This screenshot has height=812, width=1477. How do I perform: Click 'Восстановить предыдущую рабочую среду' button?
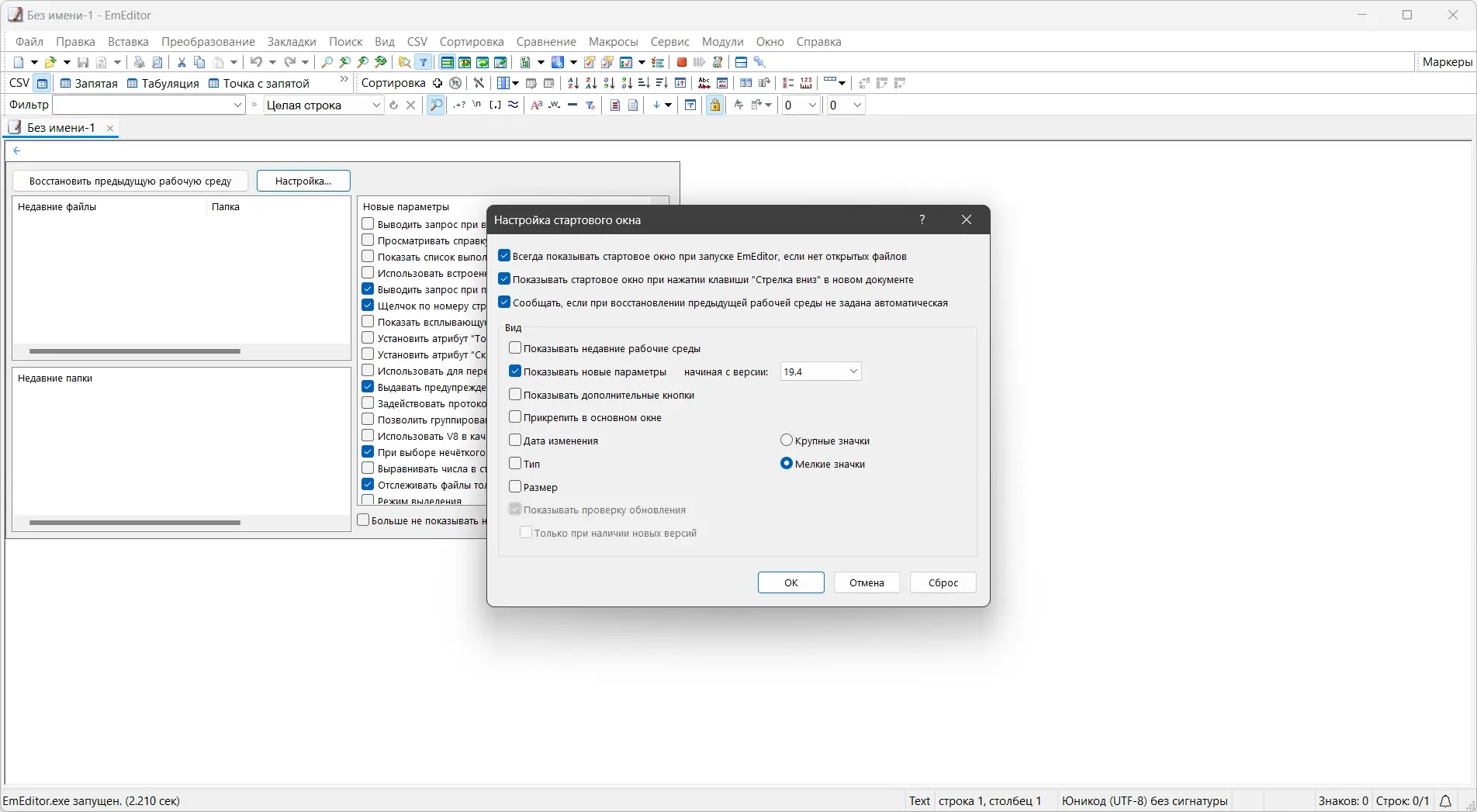(130, 181)
